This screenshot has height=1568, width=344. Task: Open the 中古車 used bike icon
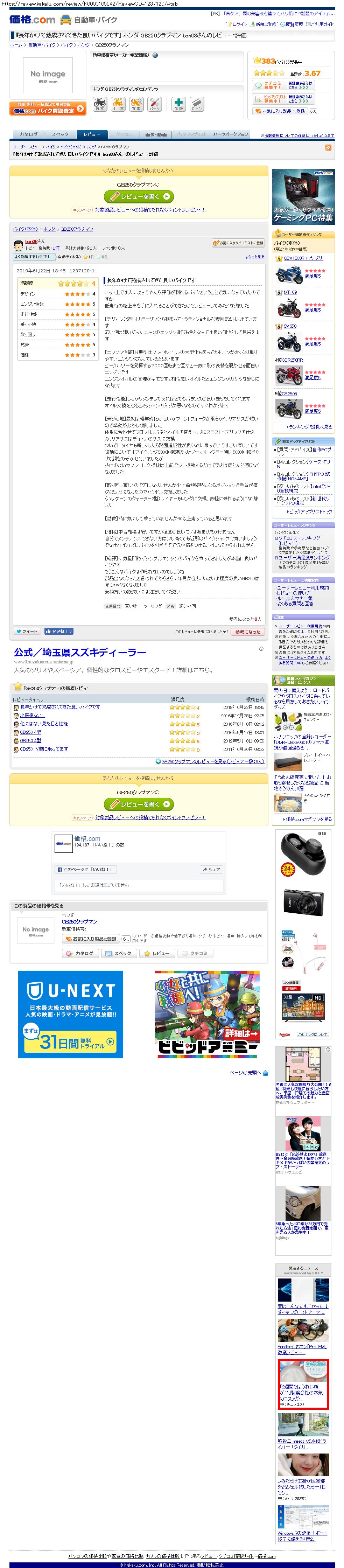pyautogui.click(x=118, y=104)
